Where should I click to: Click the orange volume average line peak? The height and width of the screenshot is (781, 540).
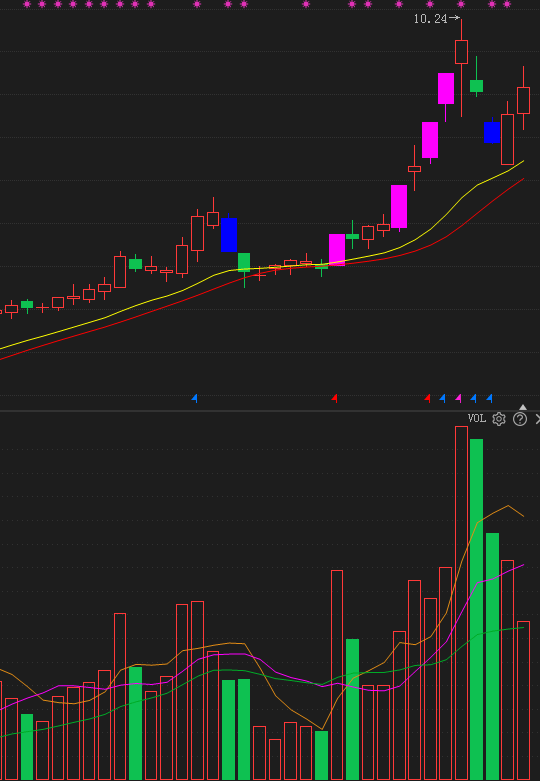tap(508, 506)
